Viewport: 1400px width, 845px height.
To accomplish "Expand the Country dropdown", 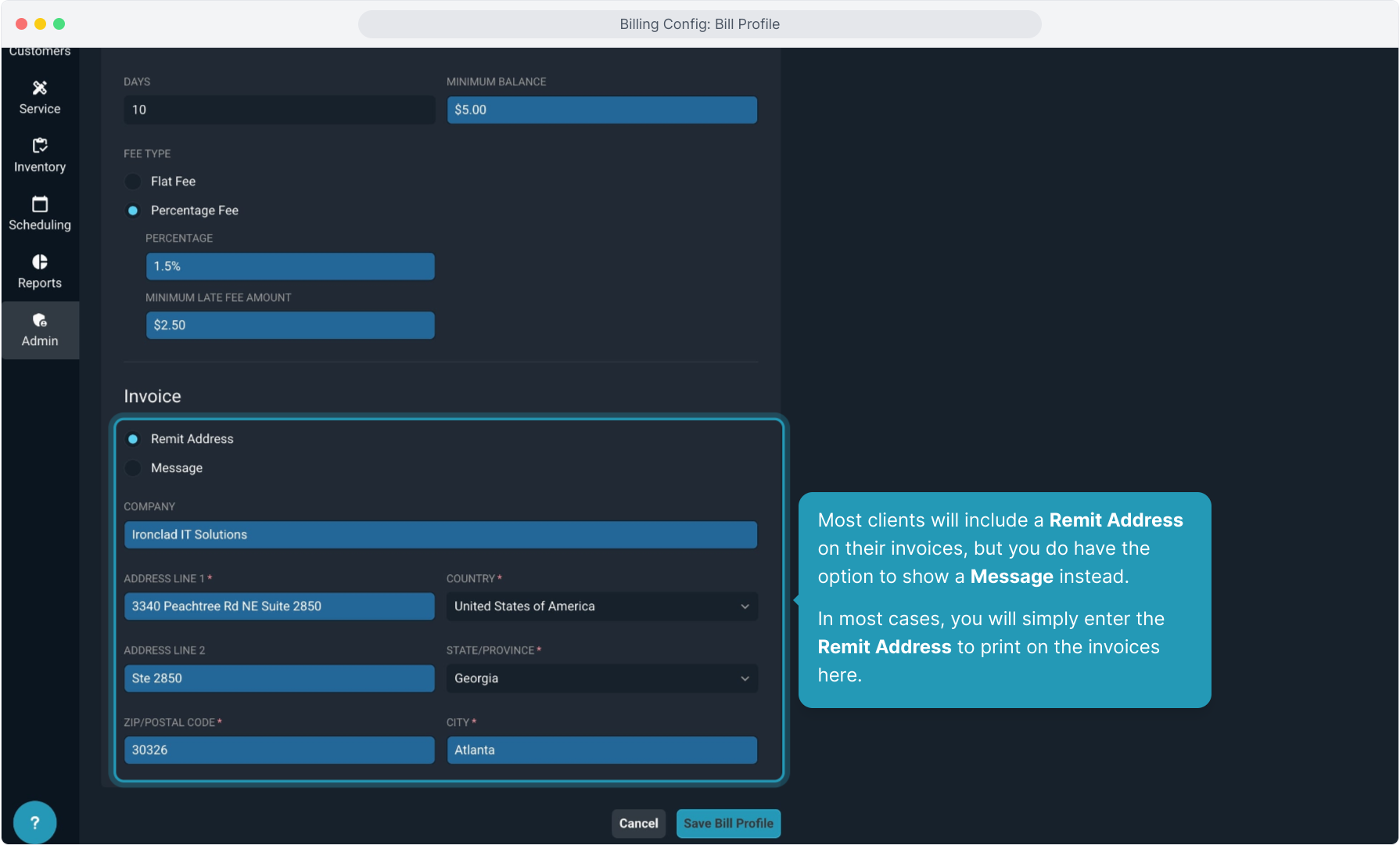I will 601,606.
